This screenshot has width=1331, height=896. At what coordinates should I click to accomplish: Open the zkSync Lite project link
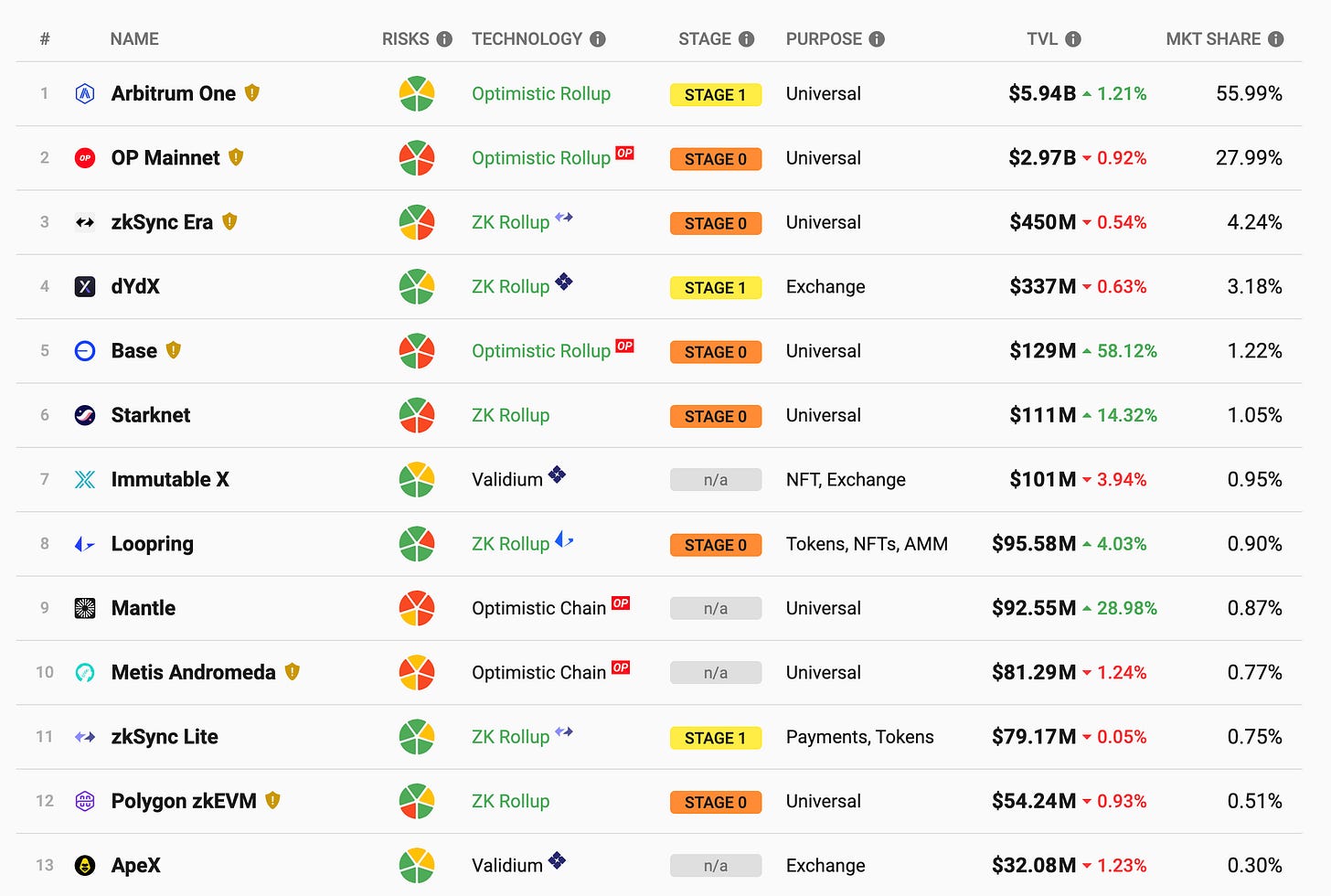(165, 737)
